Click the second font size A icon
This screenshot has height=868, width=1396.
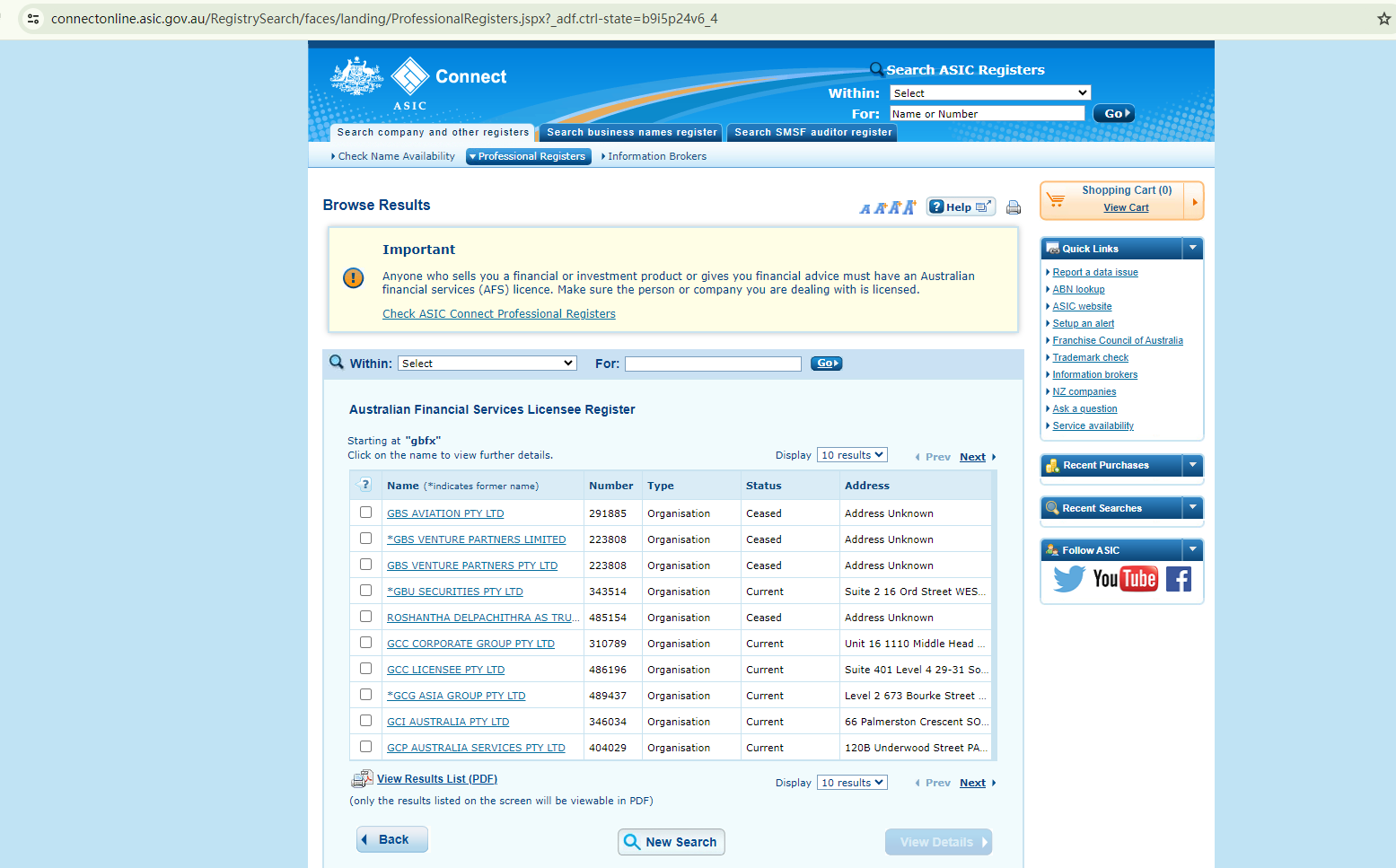[880, 208]
